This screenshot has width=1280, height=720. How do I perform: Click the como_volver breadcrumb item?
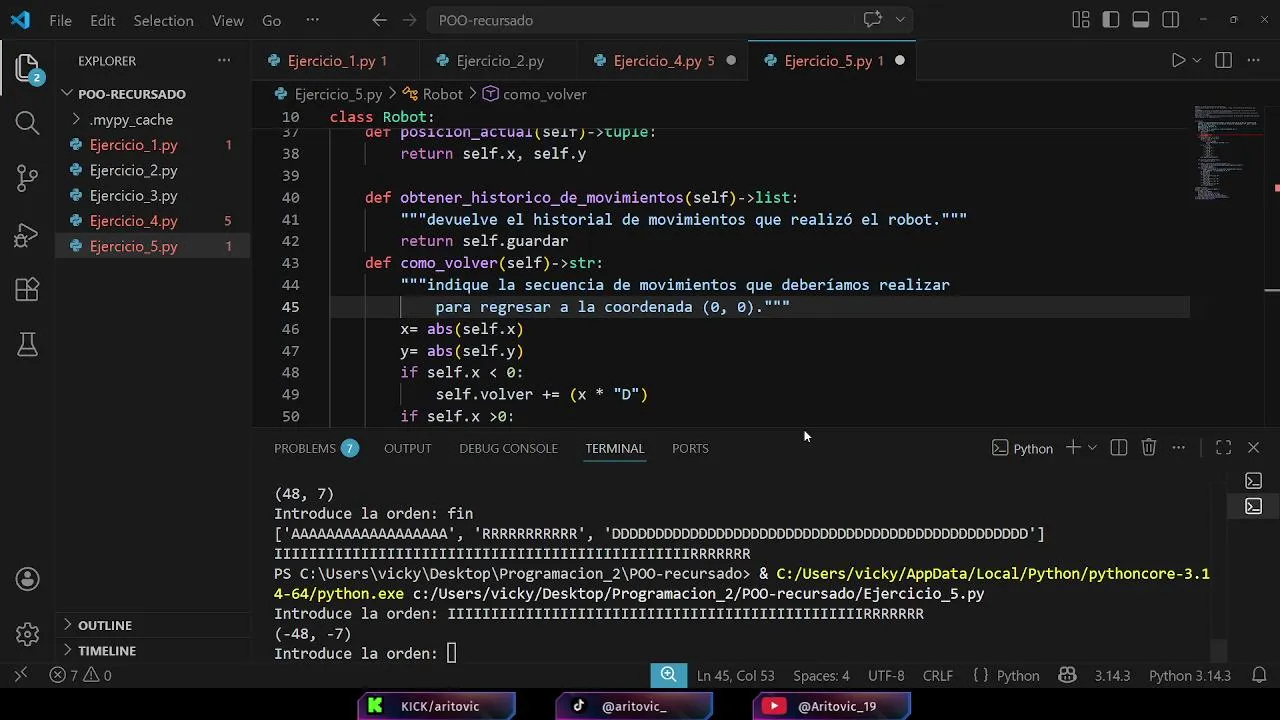pyautogui.click(x=544, y=94)
